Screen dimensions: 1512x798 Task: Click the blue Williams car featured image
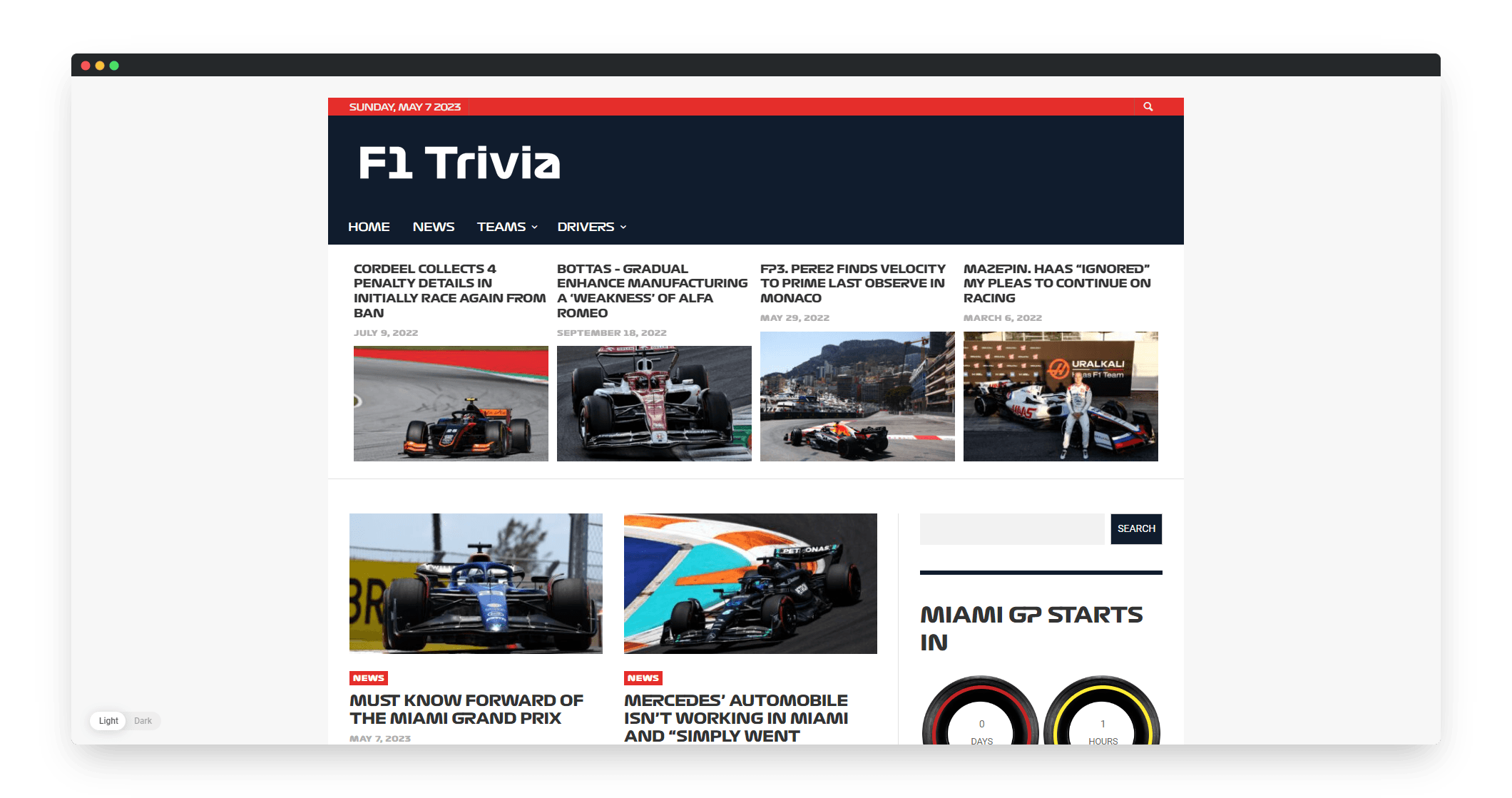point(476,583)
